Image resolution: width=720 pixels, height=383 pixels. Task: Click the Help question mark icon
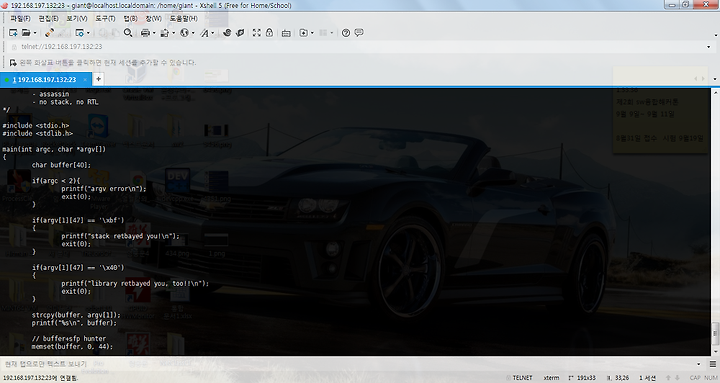[x=346, y=33]
